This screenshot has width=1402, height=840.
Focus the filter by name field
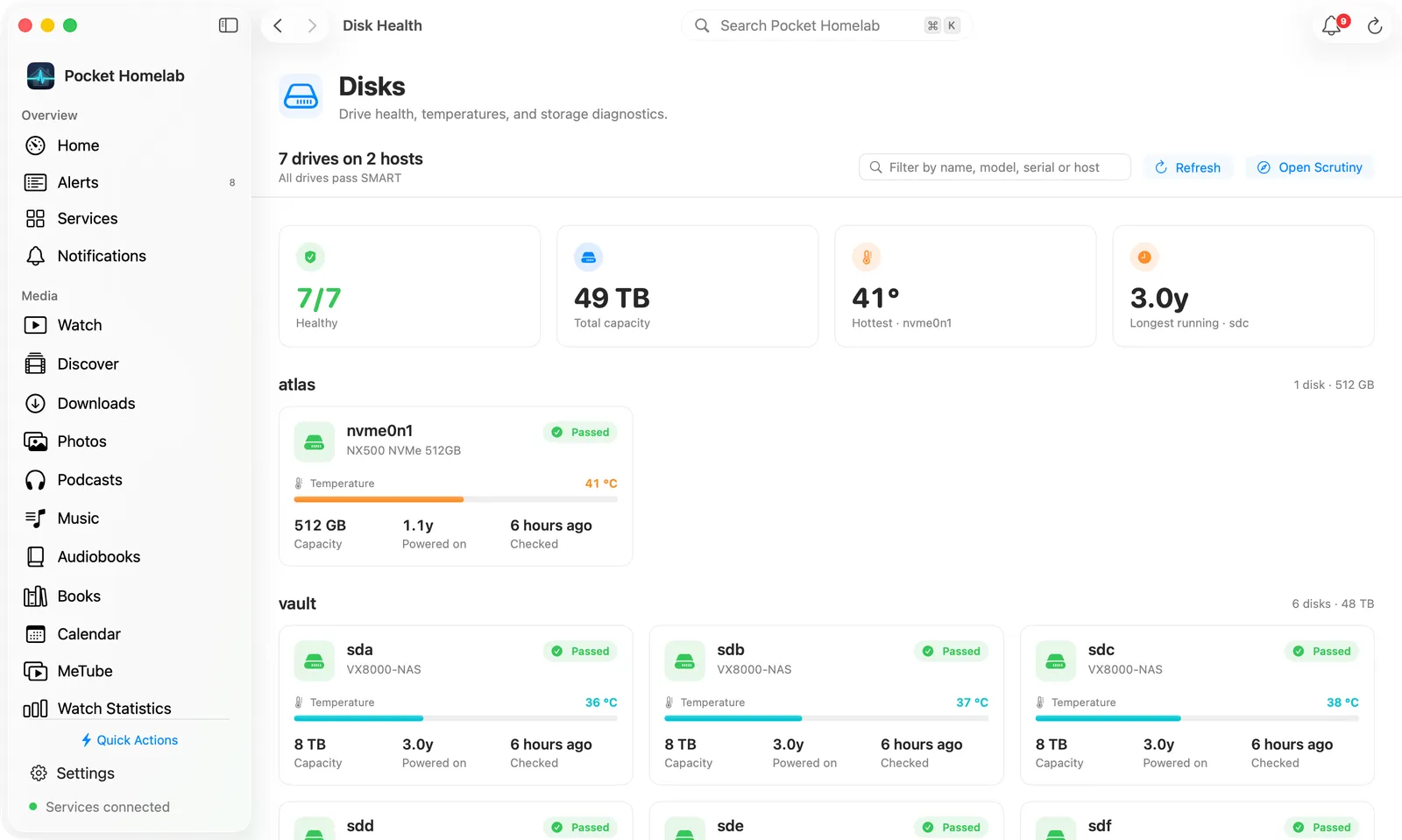click(x=995, y=167)
